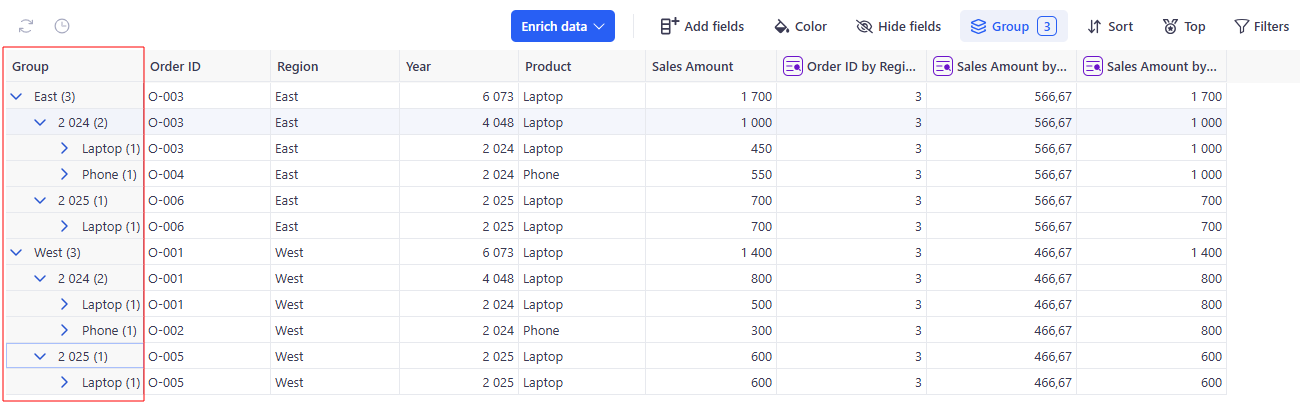1301x413 pixels.
Task: Open the Color paint bucket tool
Action: (x=782, y=26)
